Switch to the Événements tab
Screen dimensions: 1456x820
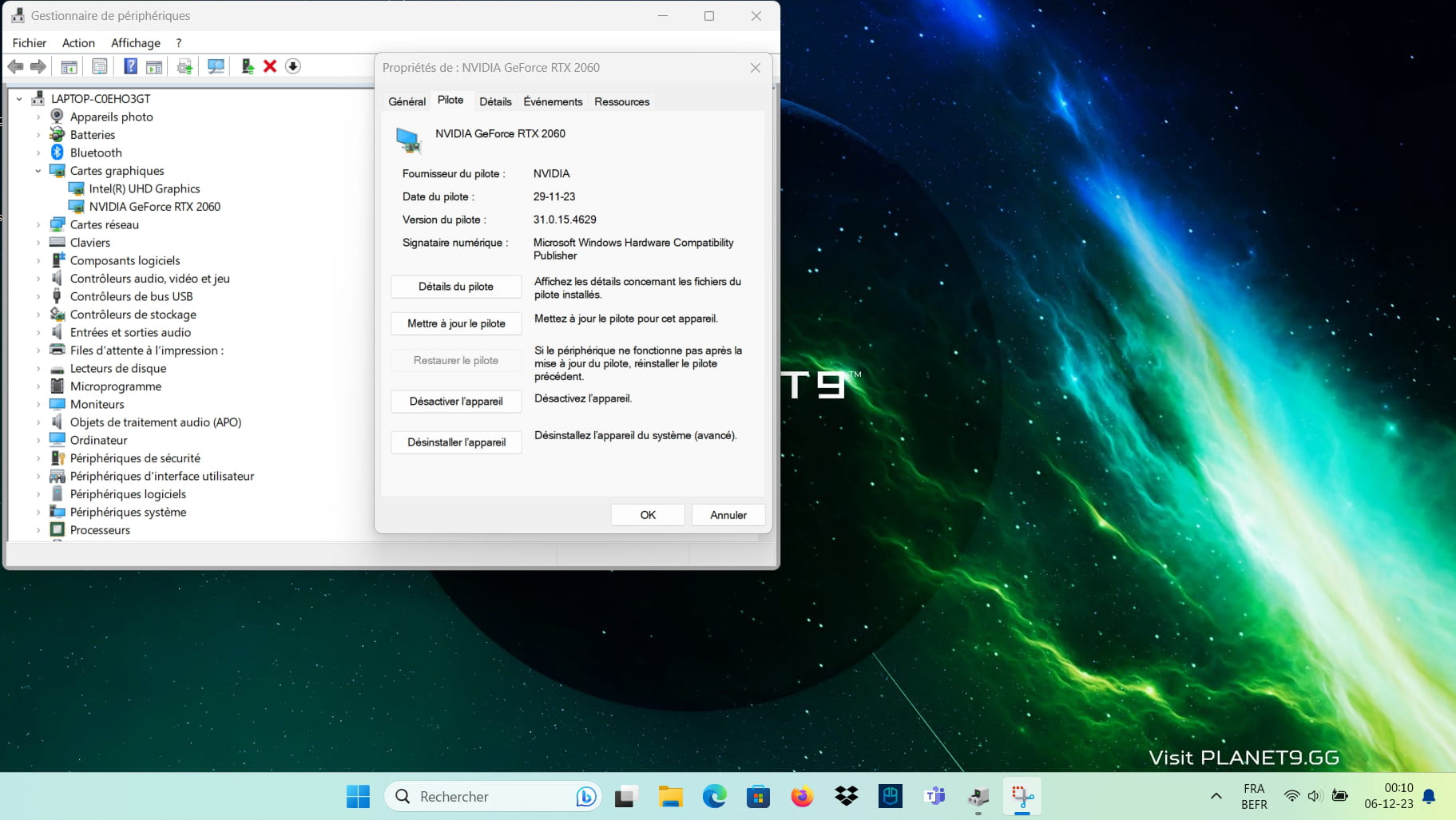[553, 101]
